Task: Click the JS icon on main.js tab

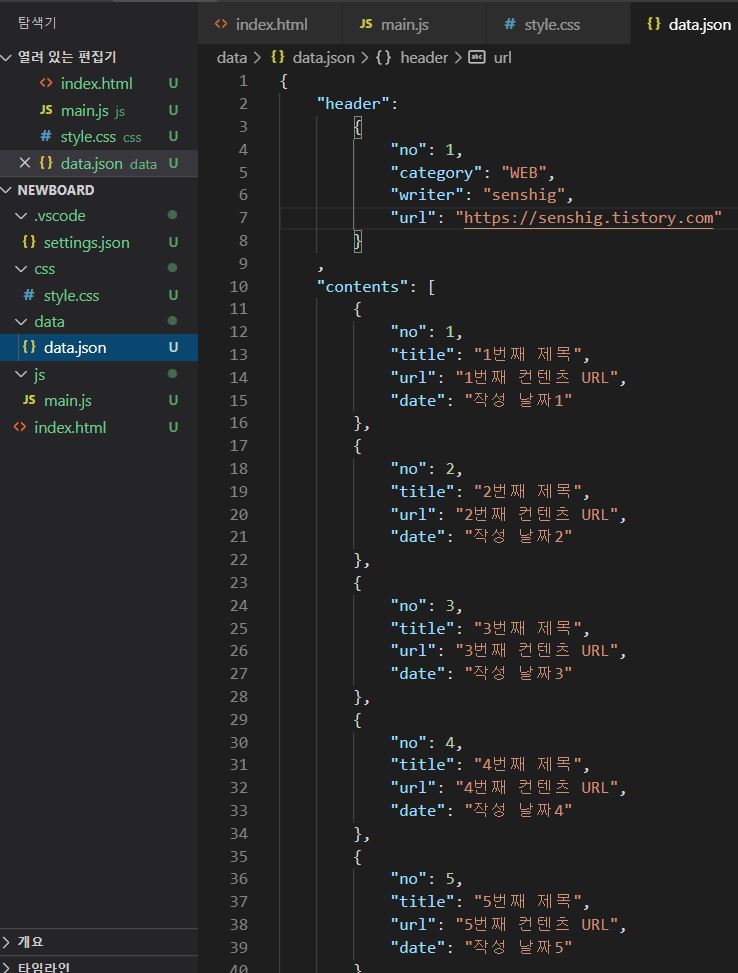Action: (x=366, y=24)
